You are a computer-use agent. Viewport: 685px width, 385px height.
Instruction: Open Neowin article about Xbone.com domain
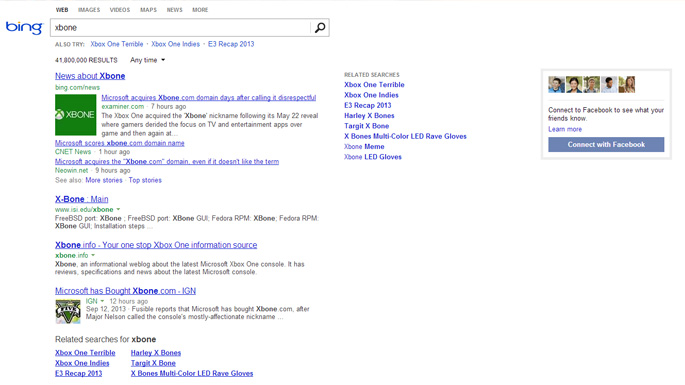(167, 161)
